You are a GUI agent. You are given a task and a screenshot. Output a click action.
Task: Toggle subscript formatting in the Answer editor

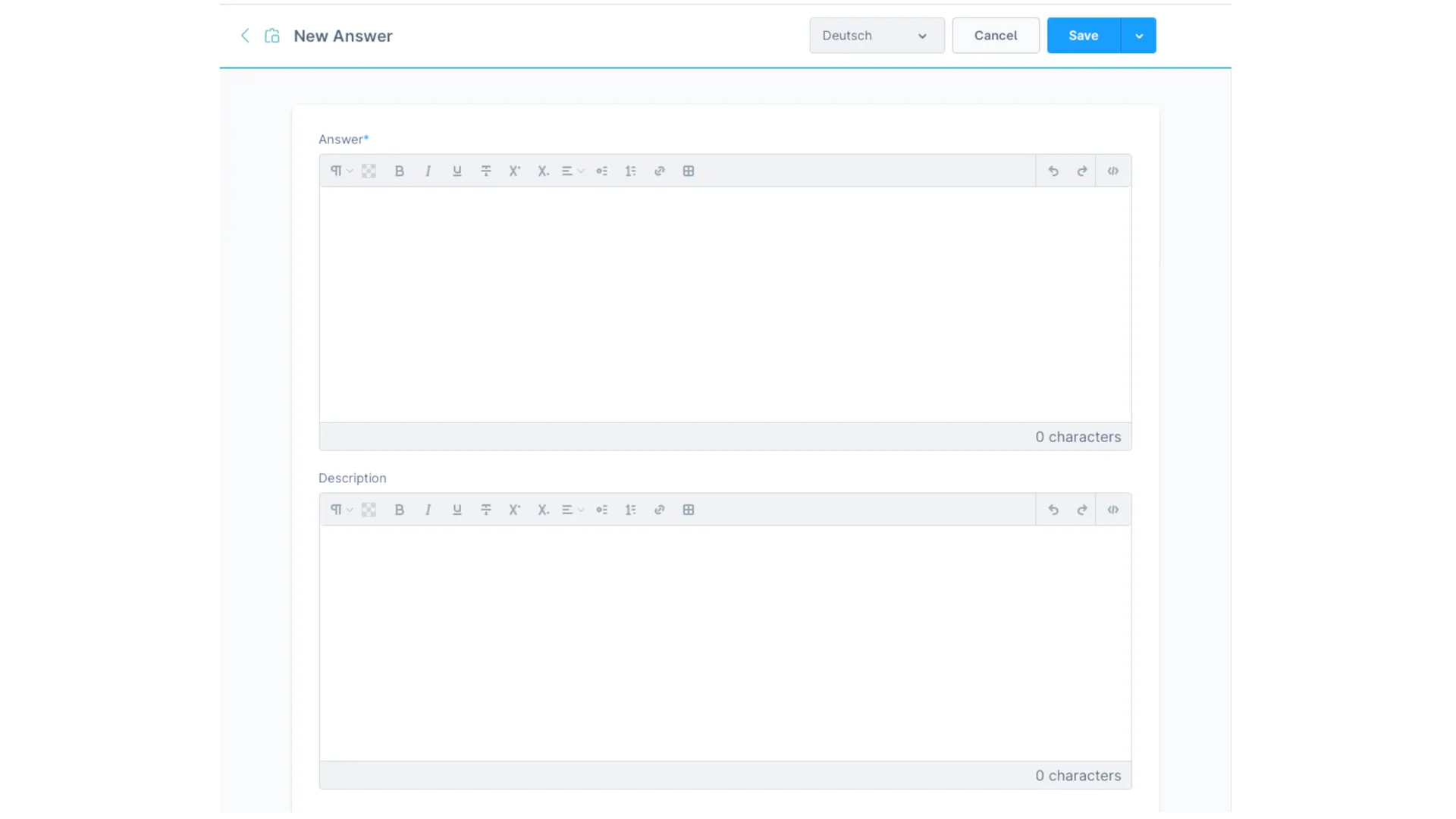(x=543, y=171)
